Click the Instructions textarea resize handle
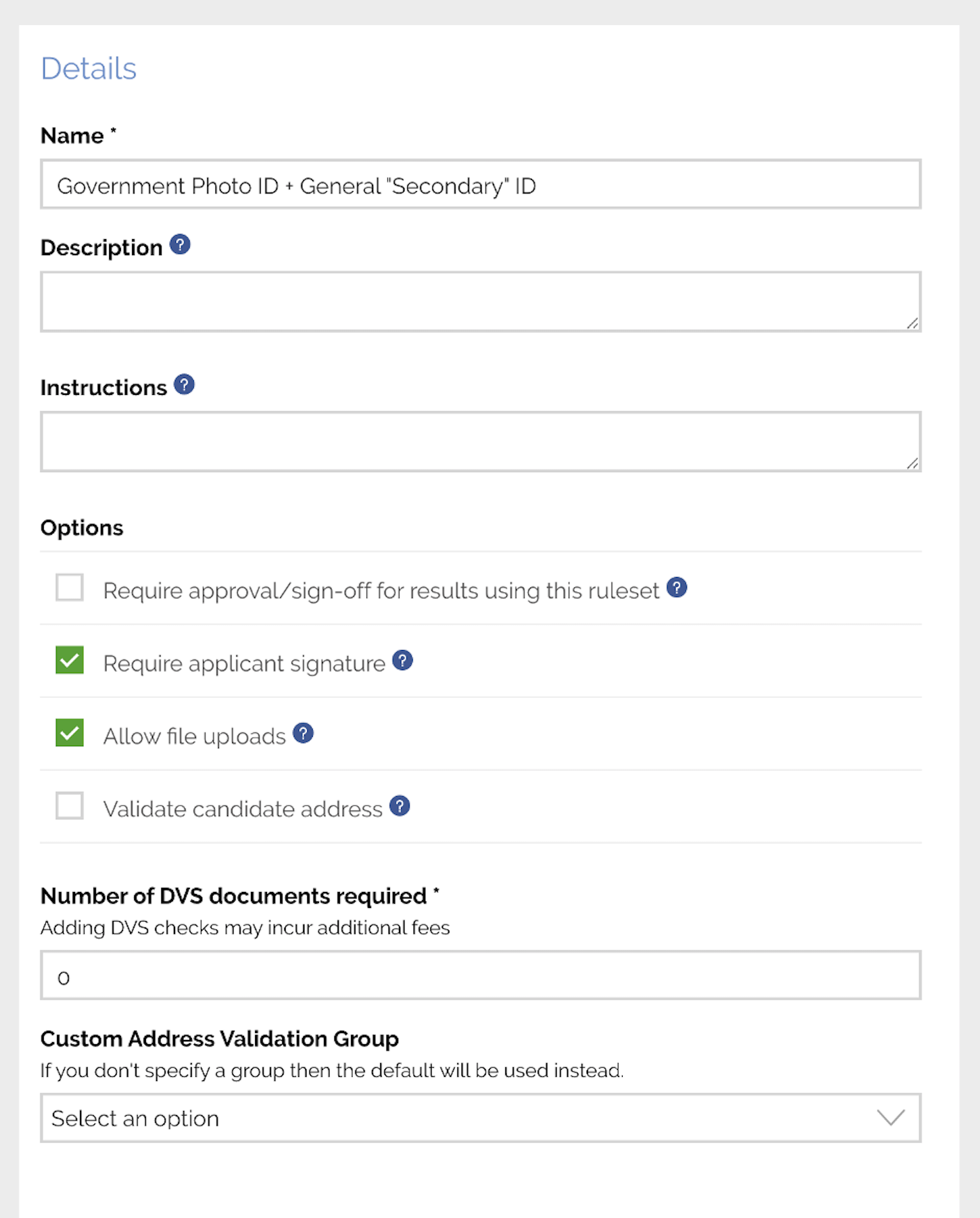980x1218 pixels. coord(913,463)
